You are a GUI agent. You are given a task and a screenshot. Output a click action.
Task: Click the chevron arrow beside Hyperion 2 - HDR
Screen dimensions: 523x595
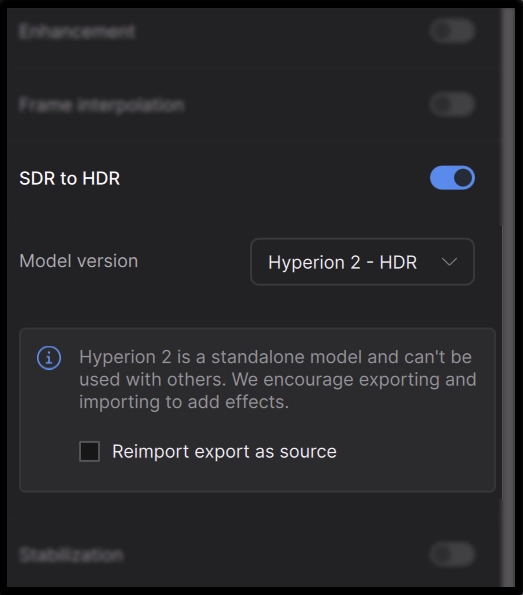click(449, 262)
